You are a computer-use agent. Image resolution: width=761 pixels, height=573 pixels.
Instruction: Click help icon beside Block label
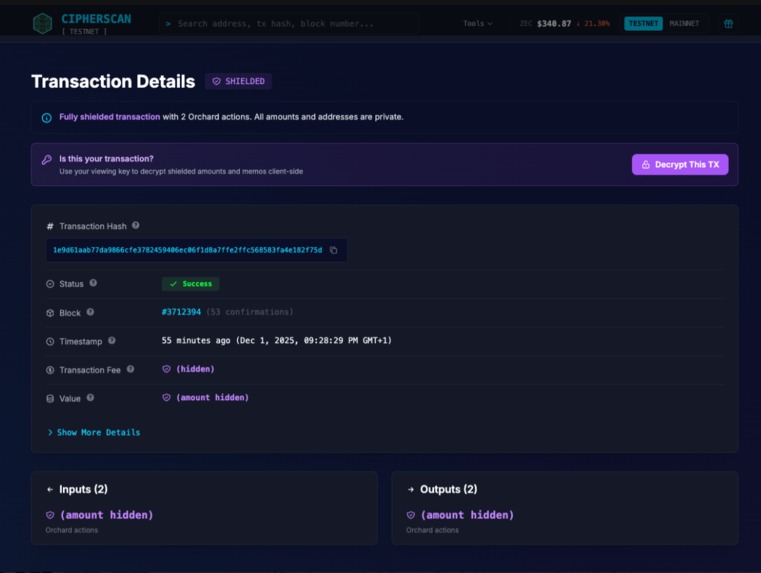90,312
